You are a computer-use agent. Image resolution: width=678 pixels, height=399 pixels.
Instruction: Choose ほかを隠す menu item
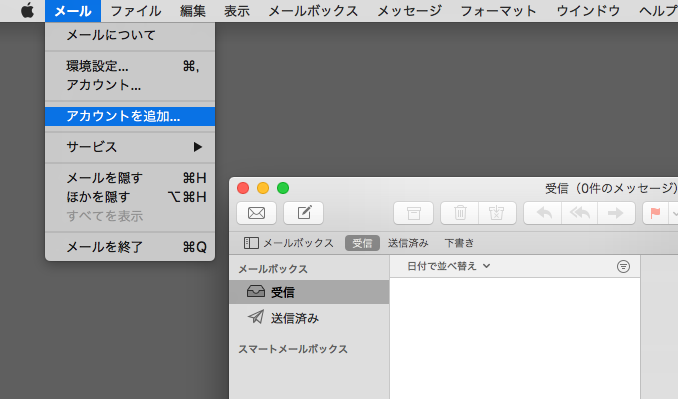pyautogui.click(x=130, y=197)
